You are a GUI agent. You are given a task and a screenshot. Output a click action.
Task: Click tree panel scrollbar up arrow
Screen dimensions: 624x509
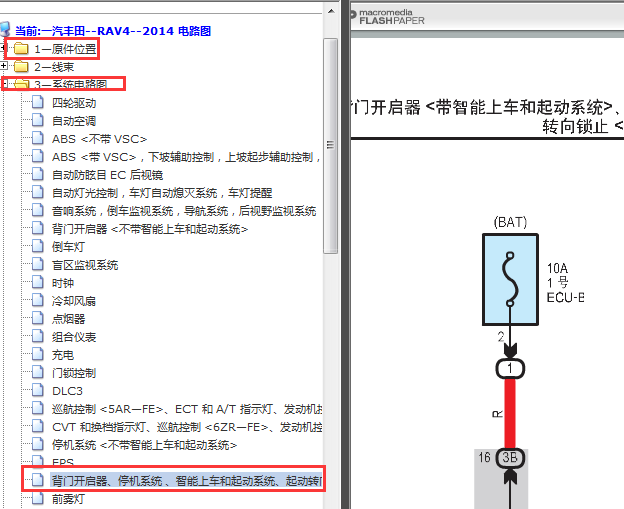pos(331,11)
